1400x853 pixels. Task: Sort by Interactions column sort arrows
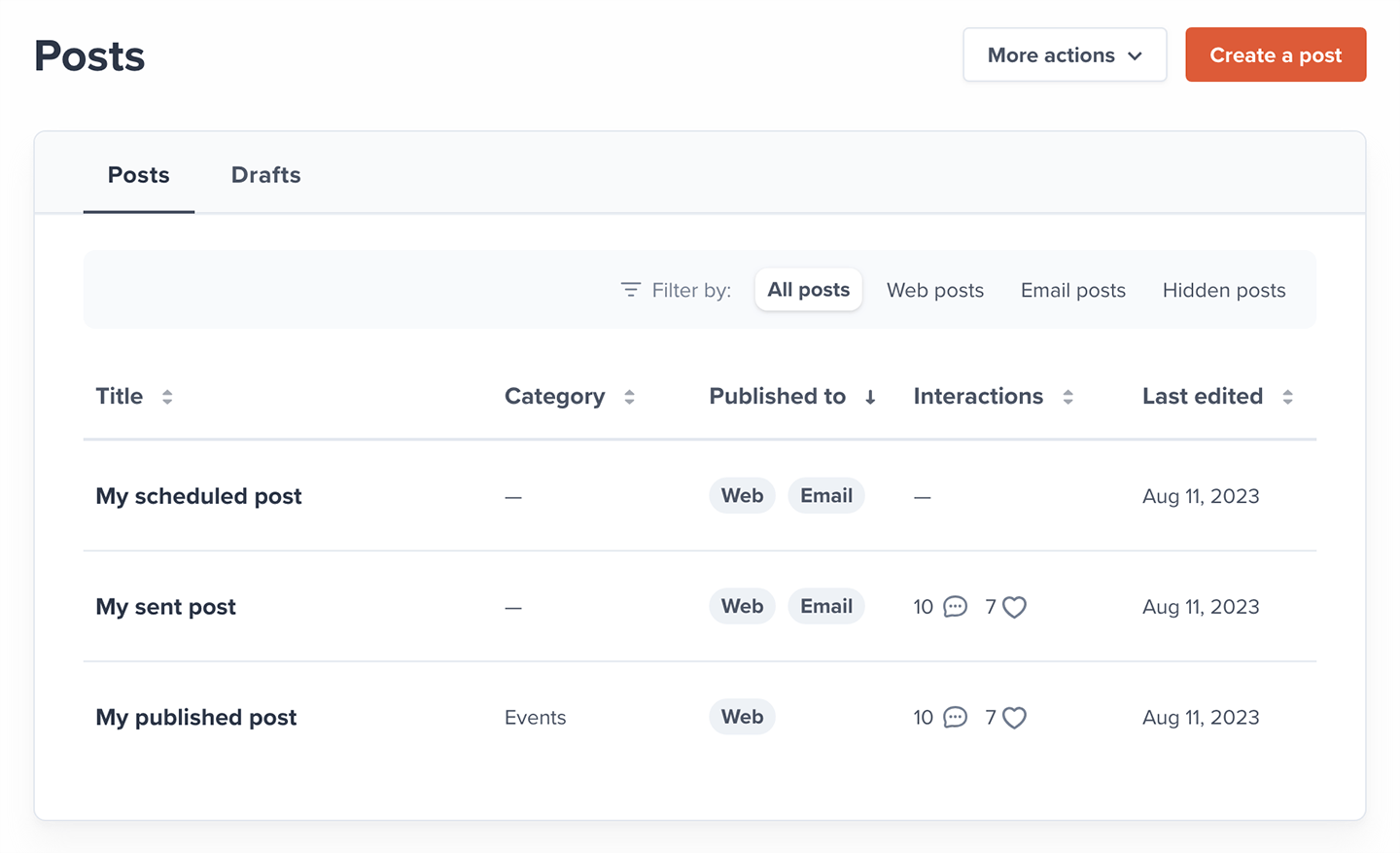1067,397
